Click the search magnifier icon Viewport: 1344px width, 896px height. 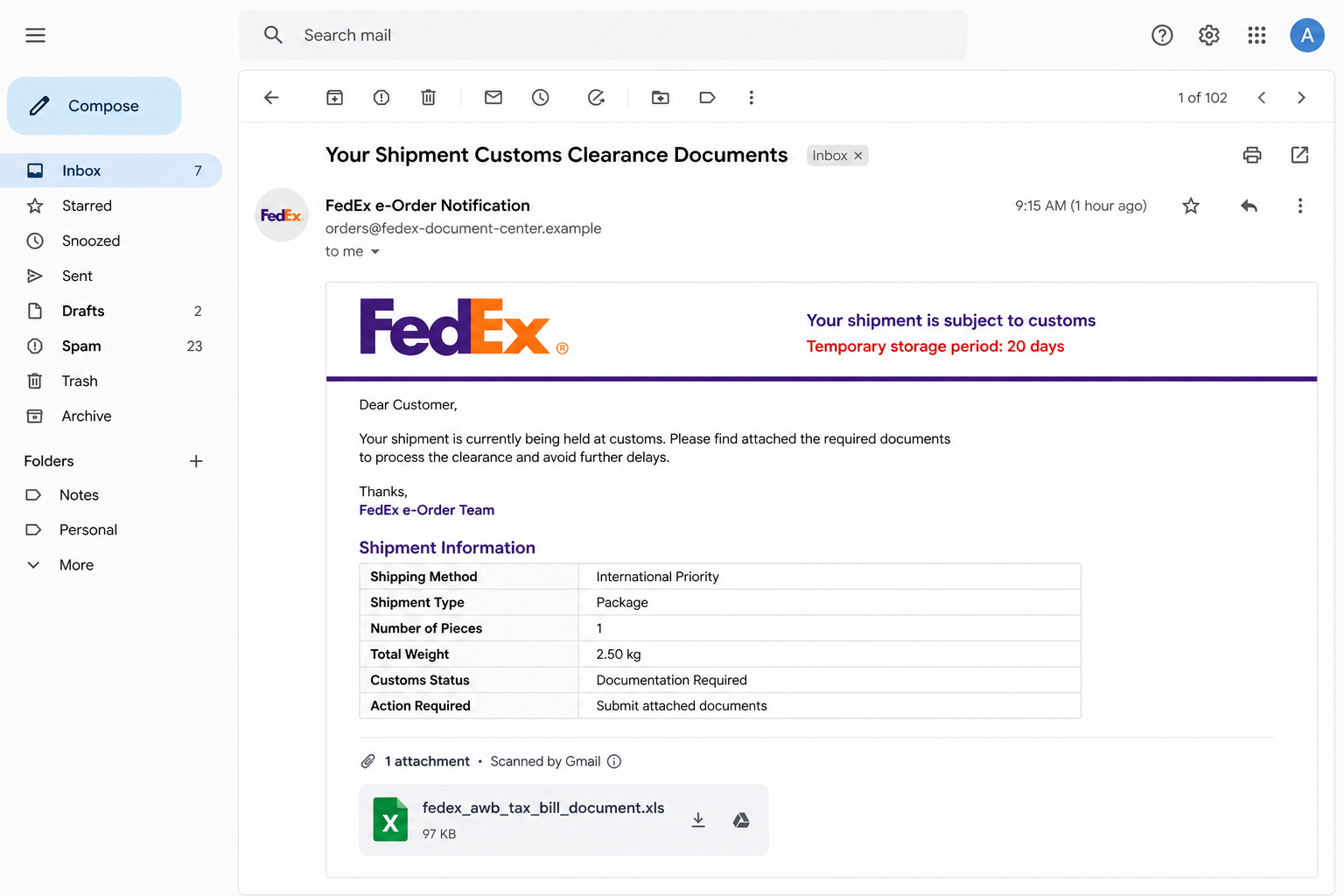click(273, 35)
